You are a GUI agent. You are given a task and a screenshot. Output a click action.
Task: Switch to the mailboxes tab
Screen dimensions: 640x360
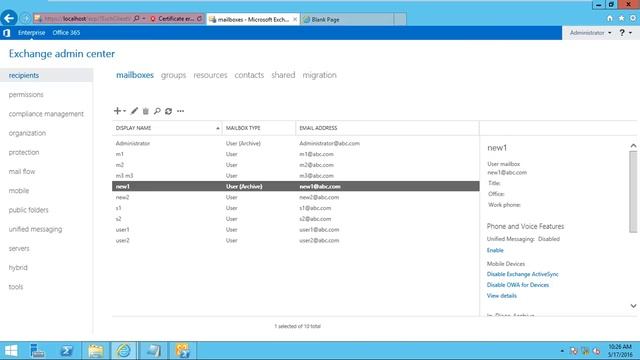[x=135, y=75]
